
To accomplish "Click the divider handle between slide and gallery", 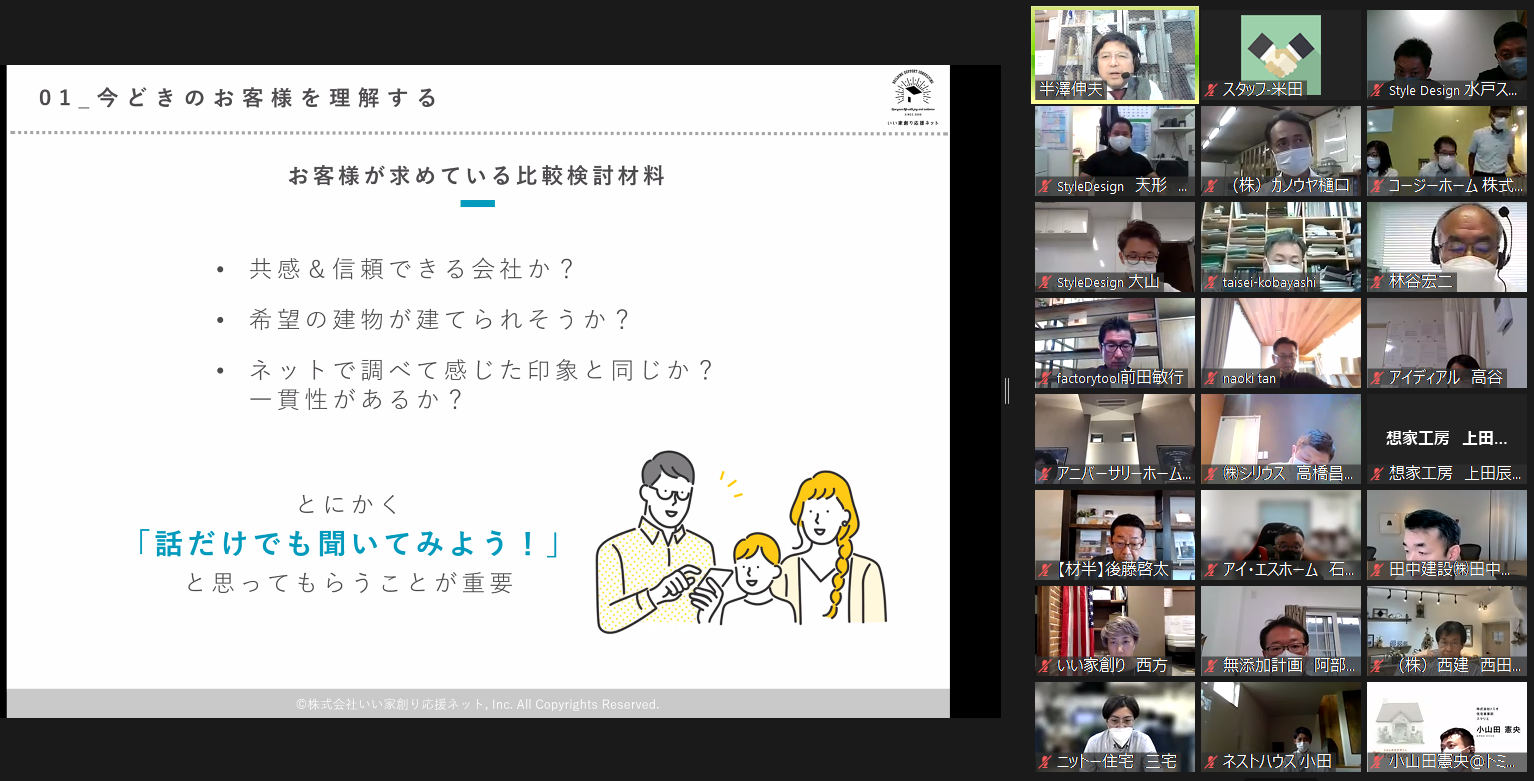I will (1007, 391).
